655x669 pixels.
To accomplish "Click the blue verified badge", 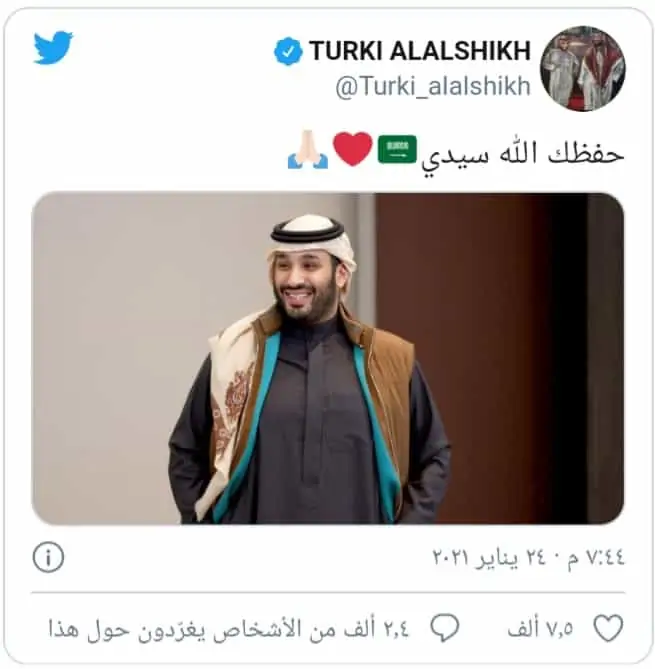I will pyautogui.click(x=288, y=51).
